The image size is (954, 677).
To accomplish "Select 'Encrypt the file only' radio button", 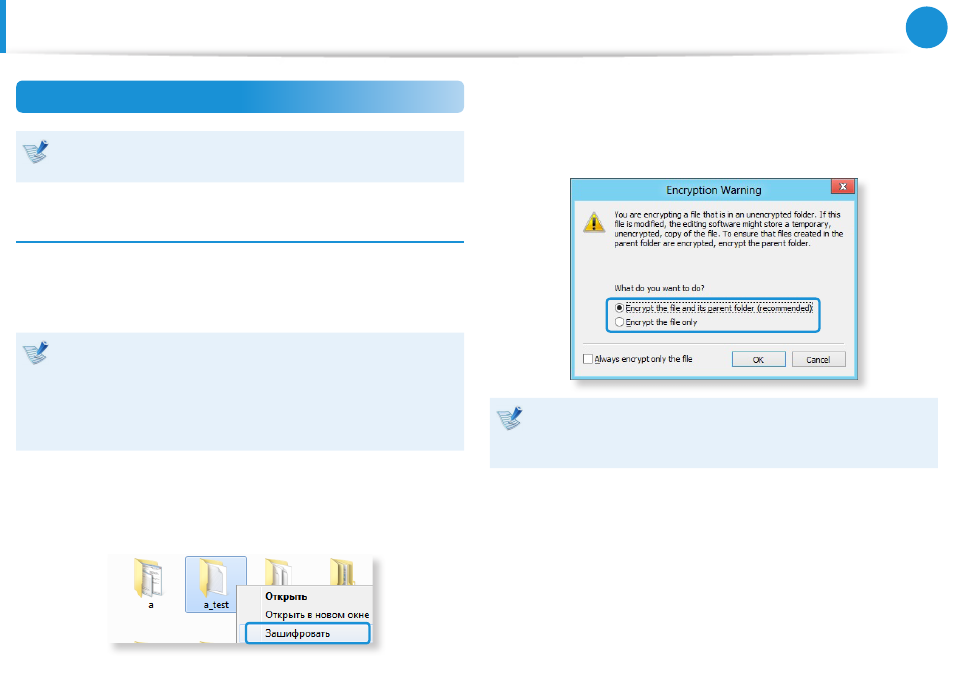I will pyautogui.click(x=619, y=322).
